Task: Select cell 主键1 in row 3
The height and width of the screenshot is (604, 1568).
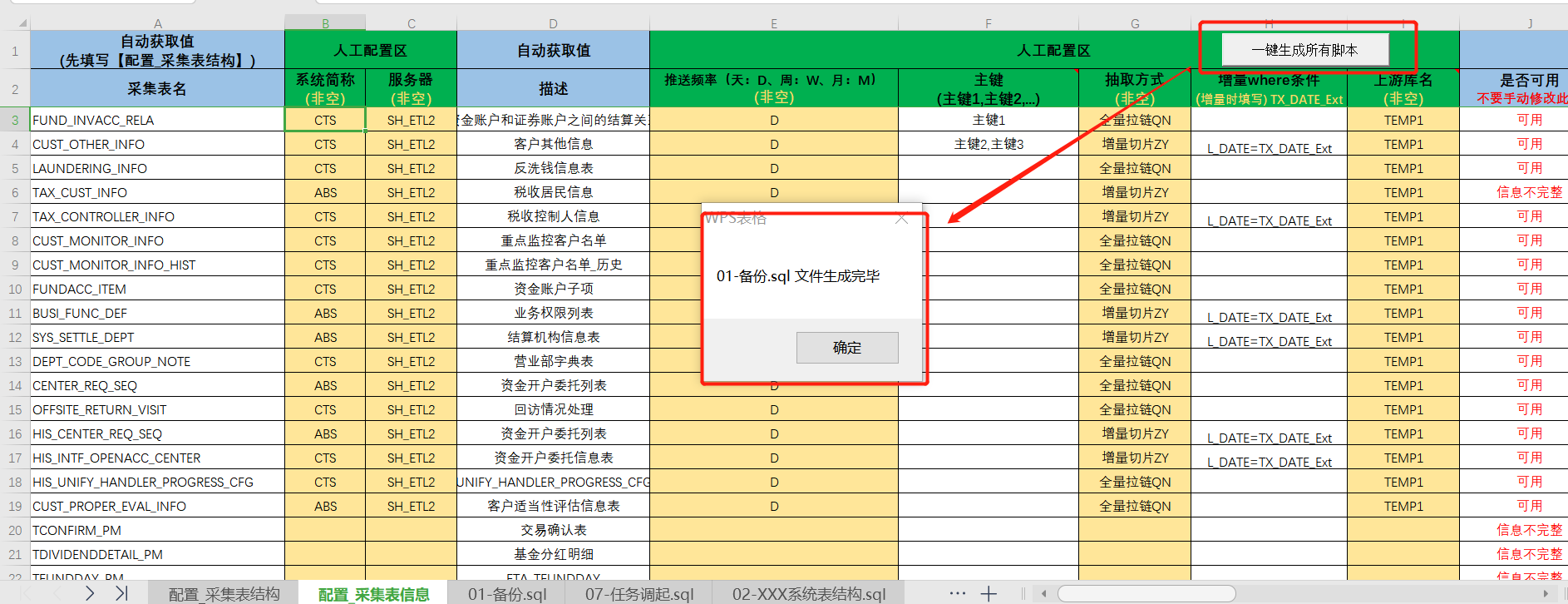Action: click(x=989, y=120)
